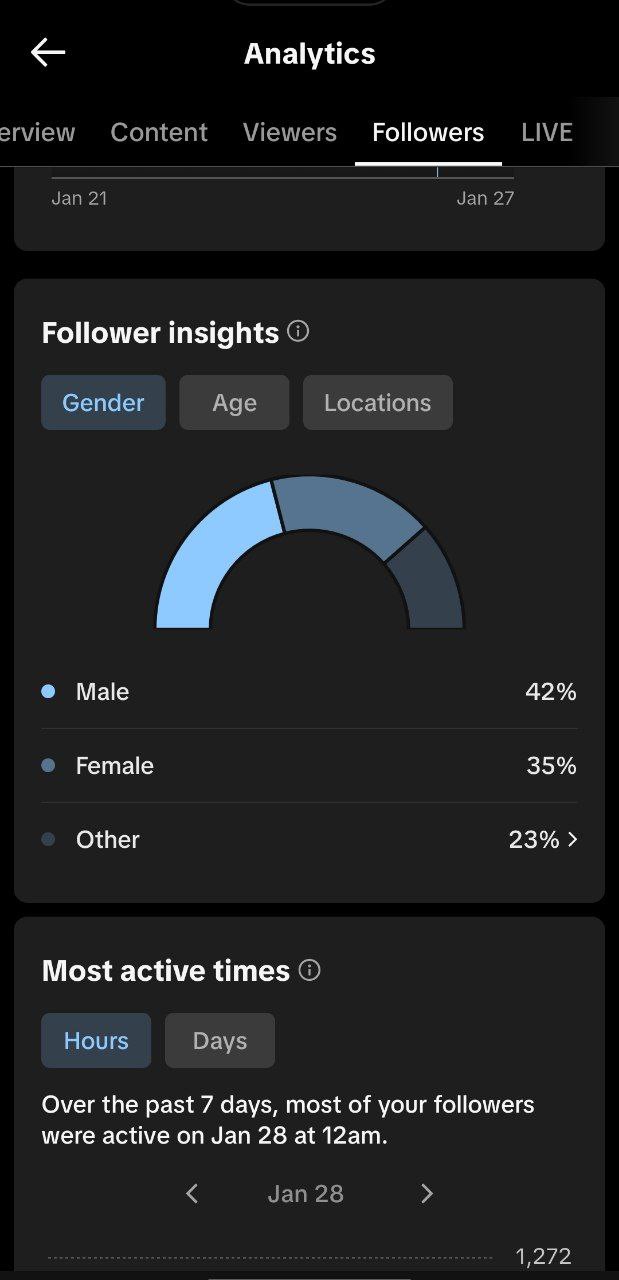Tap the Jan 28 date label

pos(306,1193)
